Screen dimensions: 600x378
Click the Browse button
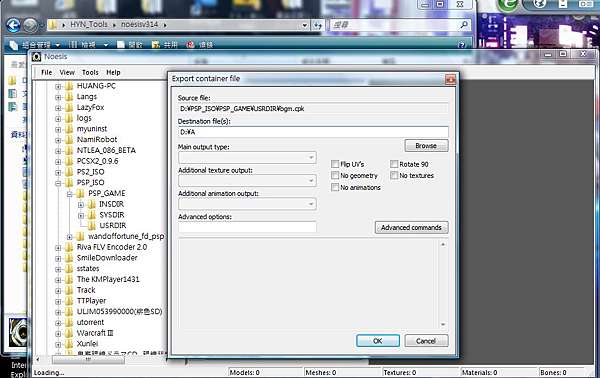[426, 146]
